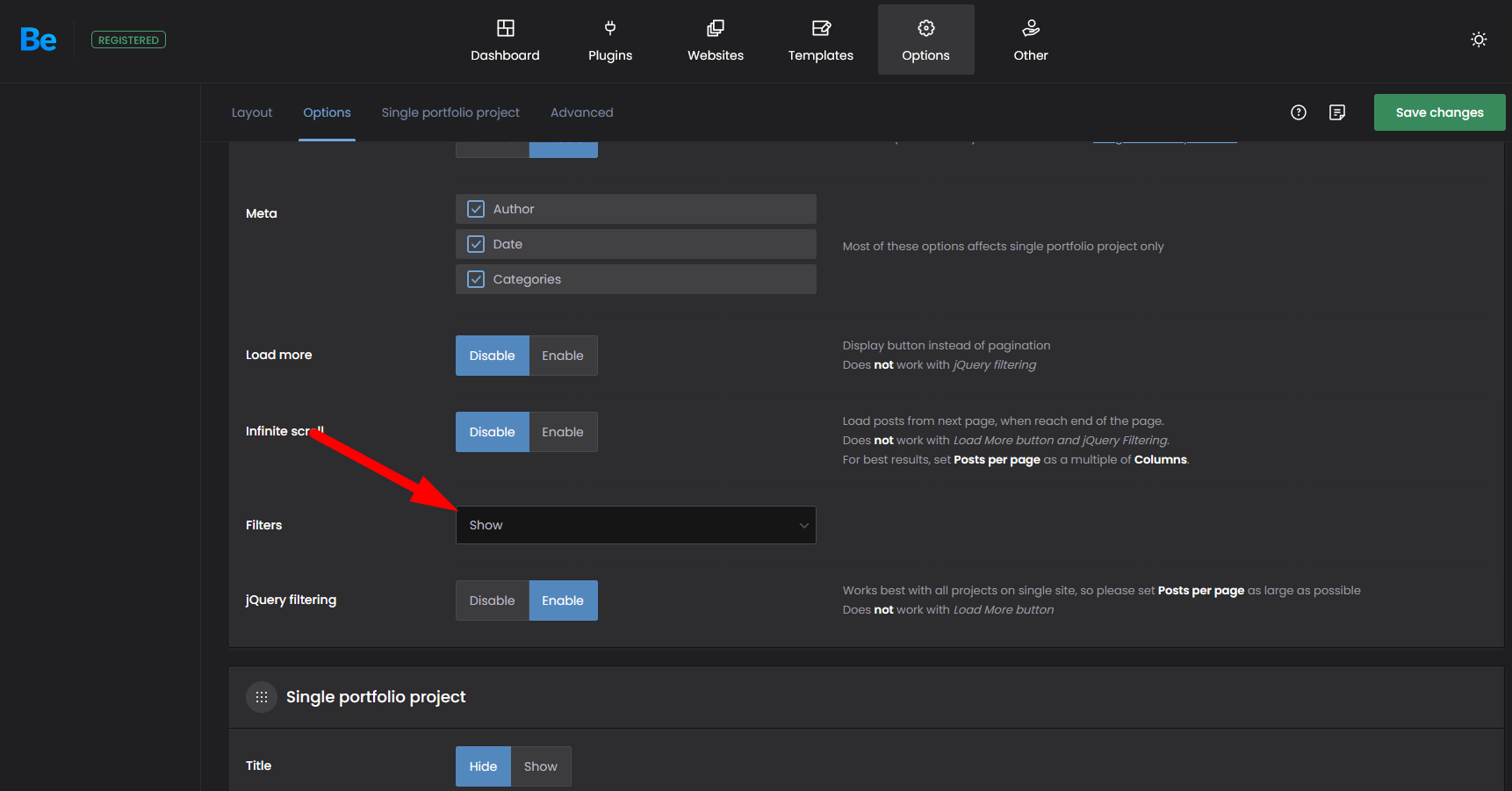Viewport: 1512px width, 791px height.
Task: Open help via the question mark icon
Action: click(x=1299, y=112)
